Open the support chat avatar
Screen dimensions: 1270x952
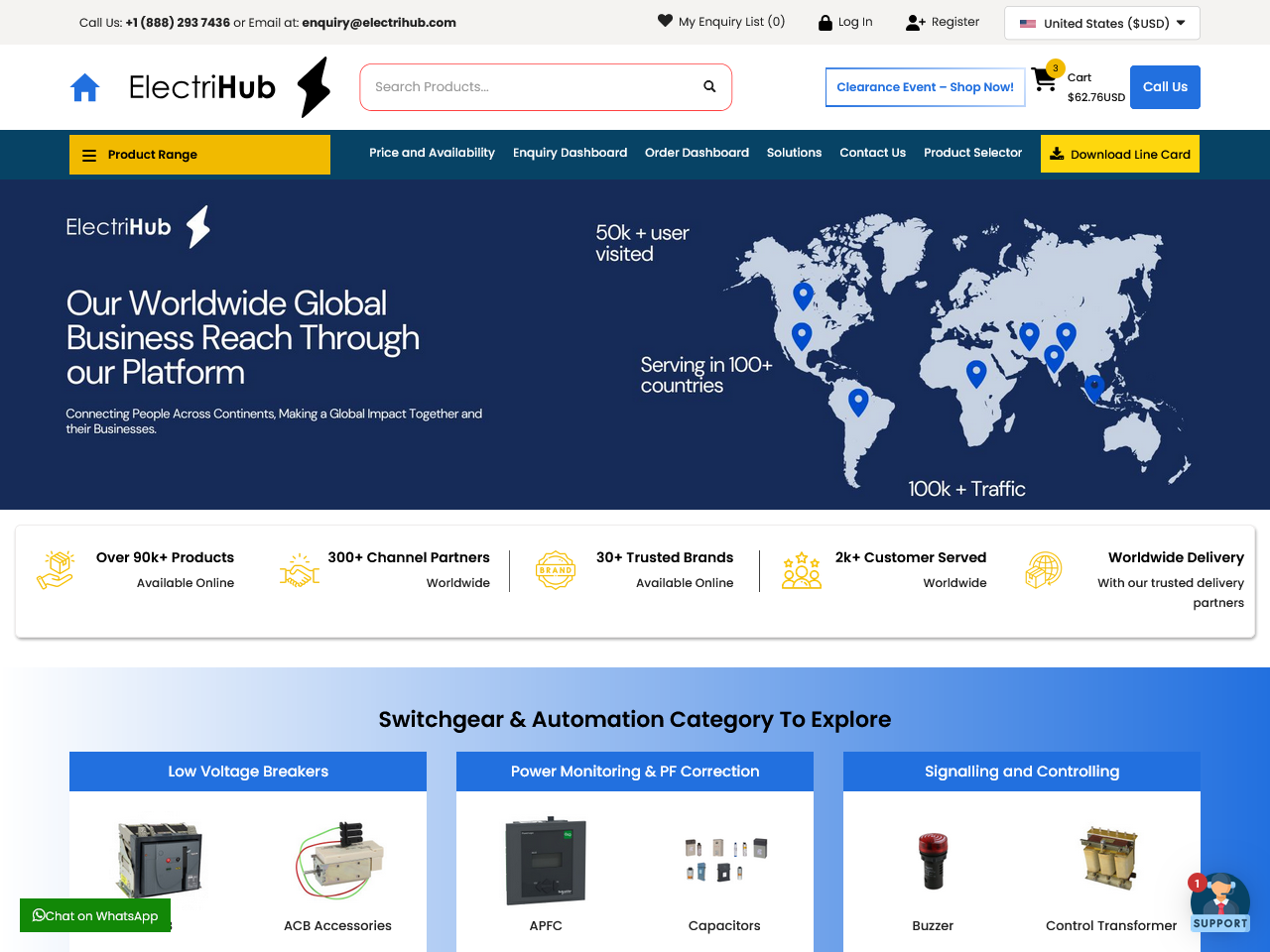[1219, 902]
